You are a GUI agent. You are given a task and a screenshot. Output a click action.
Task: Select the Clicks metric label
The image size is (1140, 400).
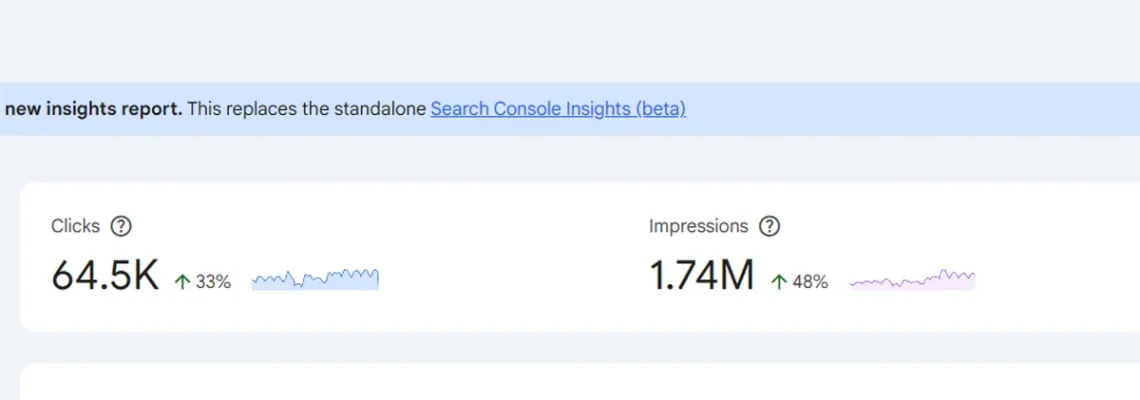pos(76,226)
